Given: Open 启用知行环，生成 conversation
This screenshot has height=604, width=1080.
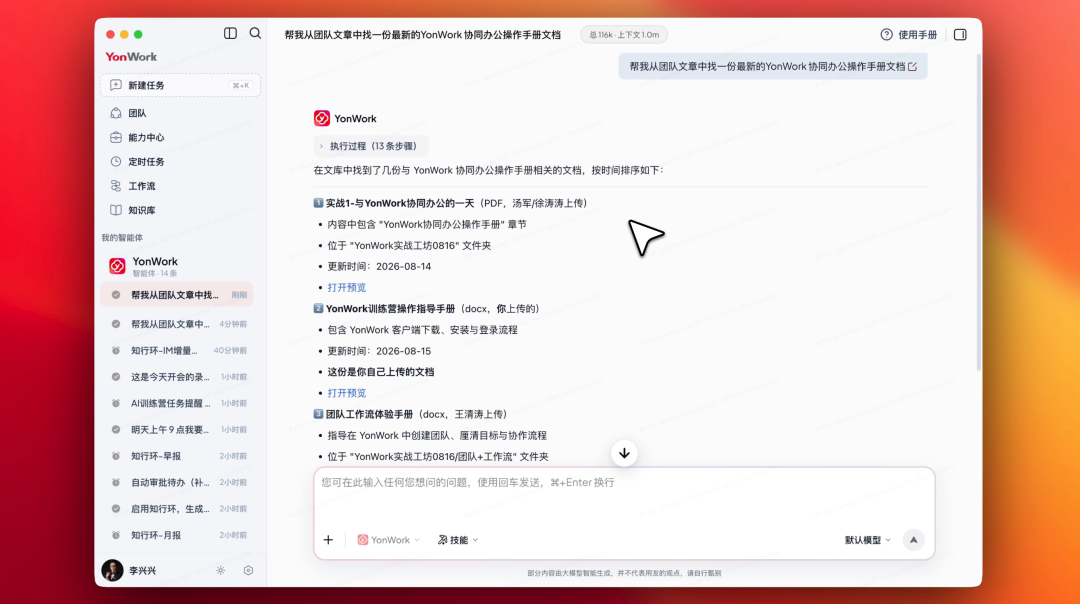Looking at the screenshot, I should tap(178, 509).
